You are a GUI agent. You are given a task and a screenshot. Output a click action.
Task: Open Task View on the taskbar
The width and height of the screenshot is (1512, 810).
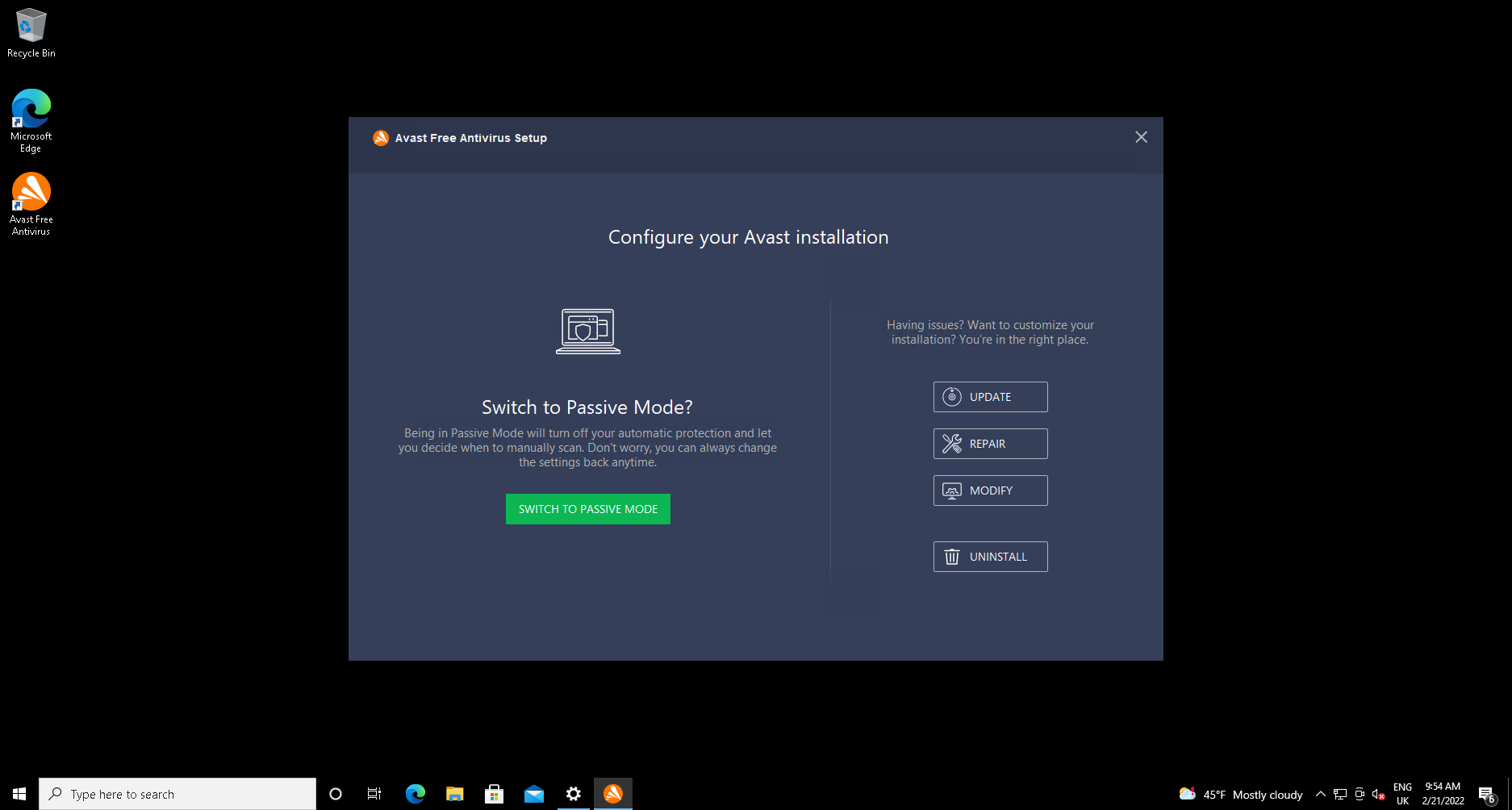(374, 794)
